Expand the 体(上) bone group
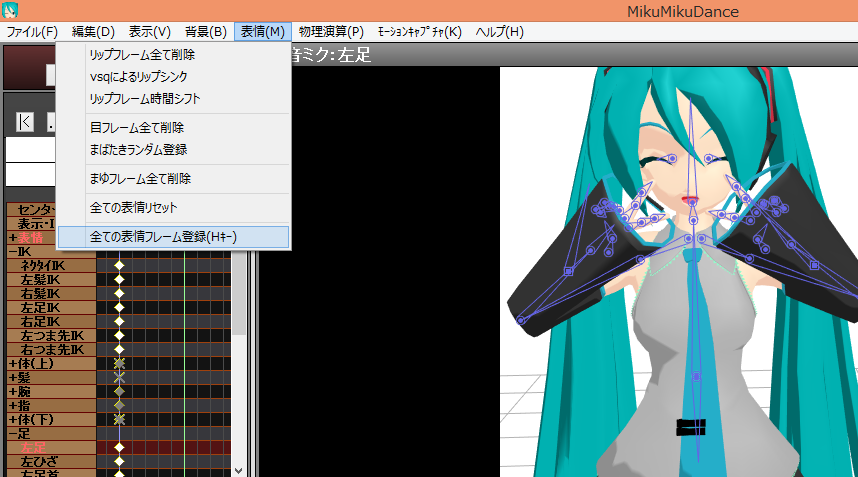Image resolution: width=858 pixels, height=477 pixels. click(13, 363)
